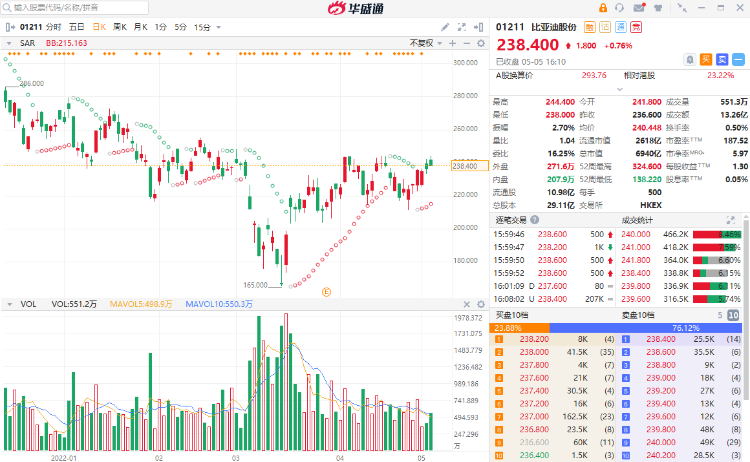Click the 52周最高 value 324.600
The width and height of the screenshot is (750, 462).
tap(647, 166)
